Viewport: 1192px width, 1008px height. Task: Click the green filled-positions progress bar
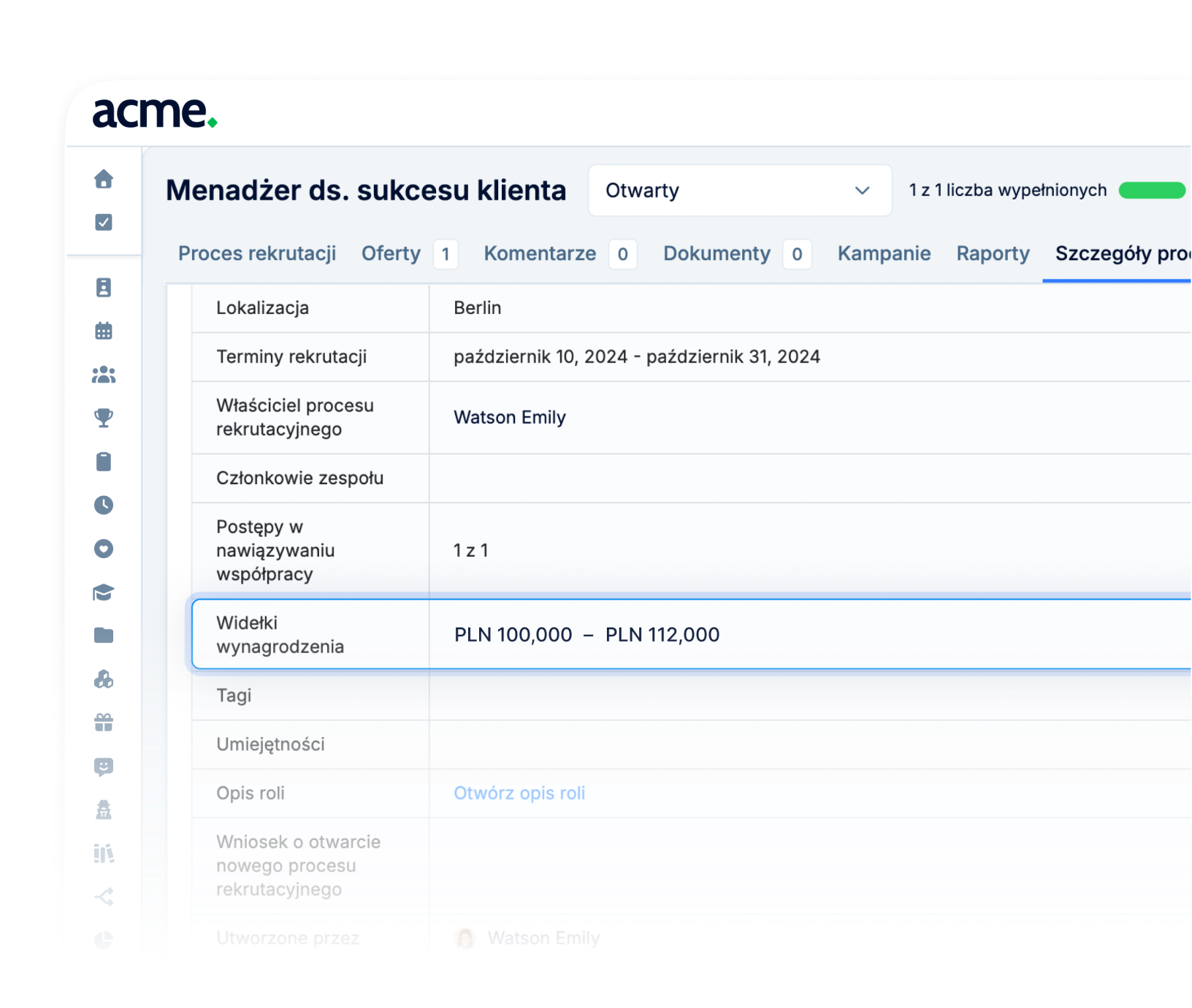(x=1152, y=191)
